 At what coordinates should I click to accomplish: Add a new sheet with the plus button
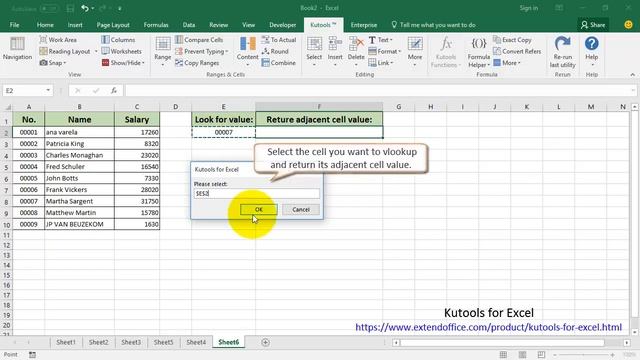coord(265,342)
